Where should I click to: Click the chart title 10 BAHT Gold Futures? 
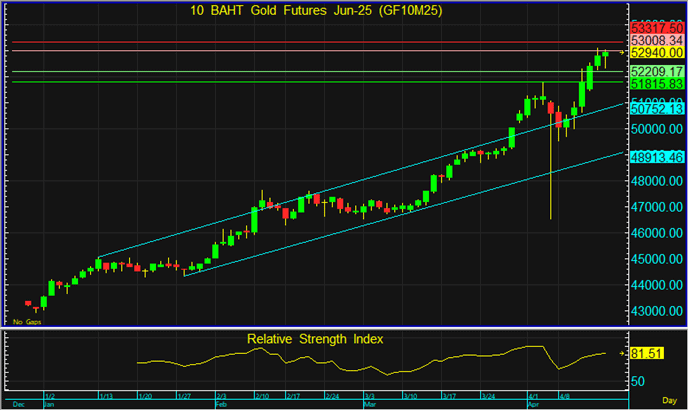(307, 10)
